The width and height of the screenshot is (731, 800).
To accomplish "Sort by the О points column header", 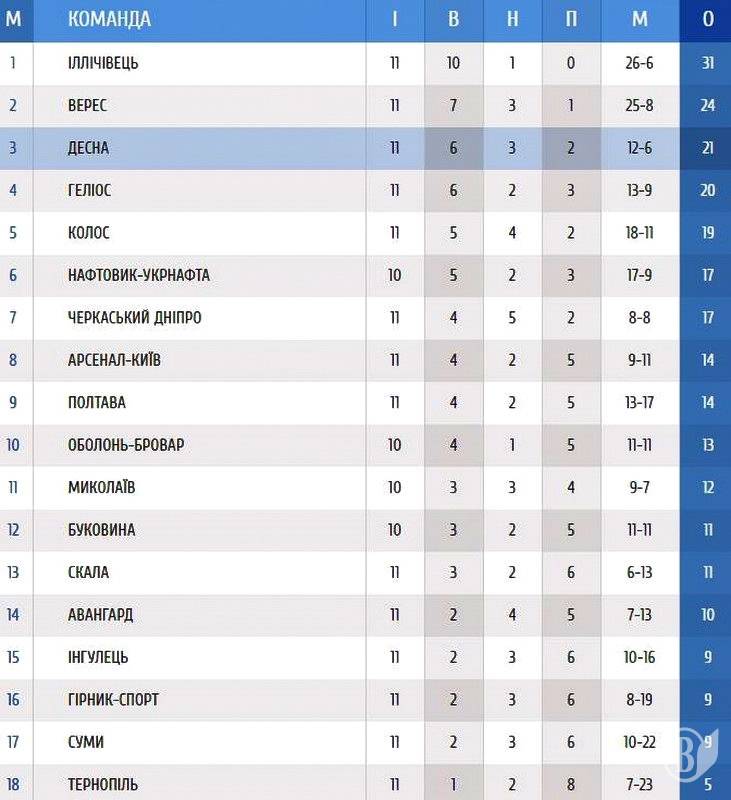I will tap(708, 19).
